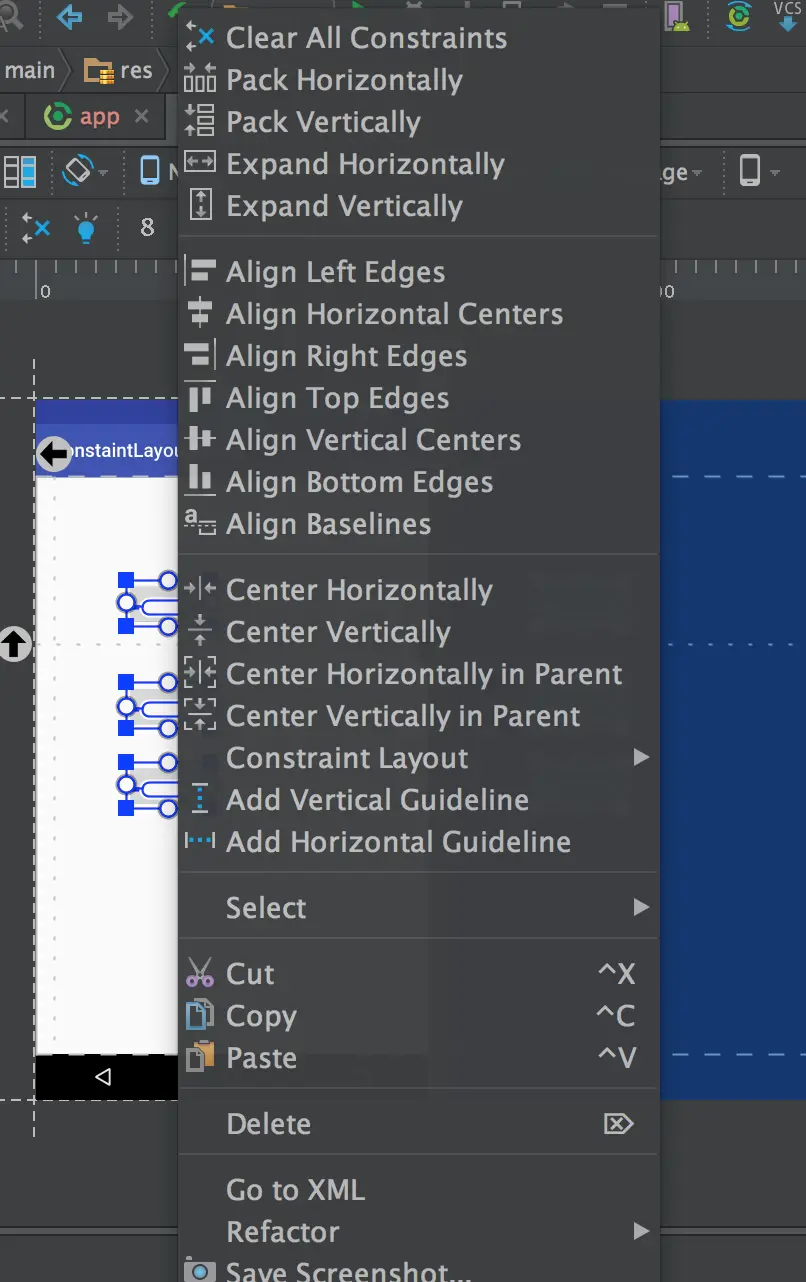
Task: Choose Align Left Edges menu item
Action: tap(335, 272)
